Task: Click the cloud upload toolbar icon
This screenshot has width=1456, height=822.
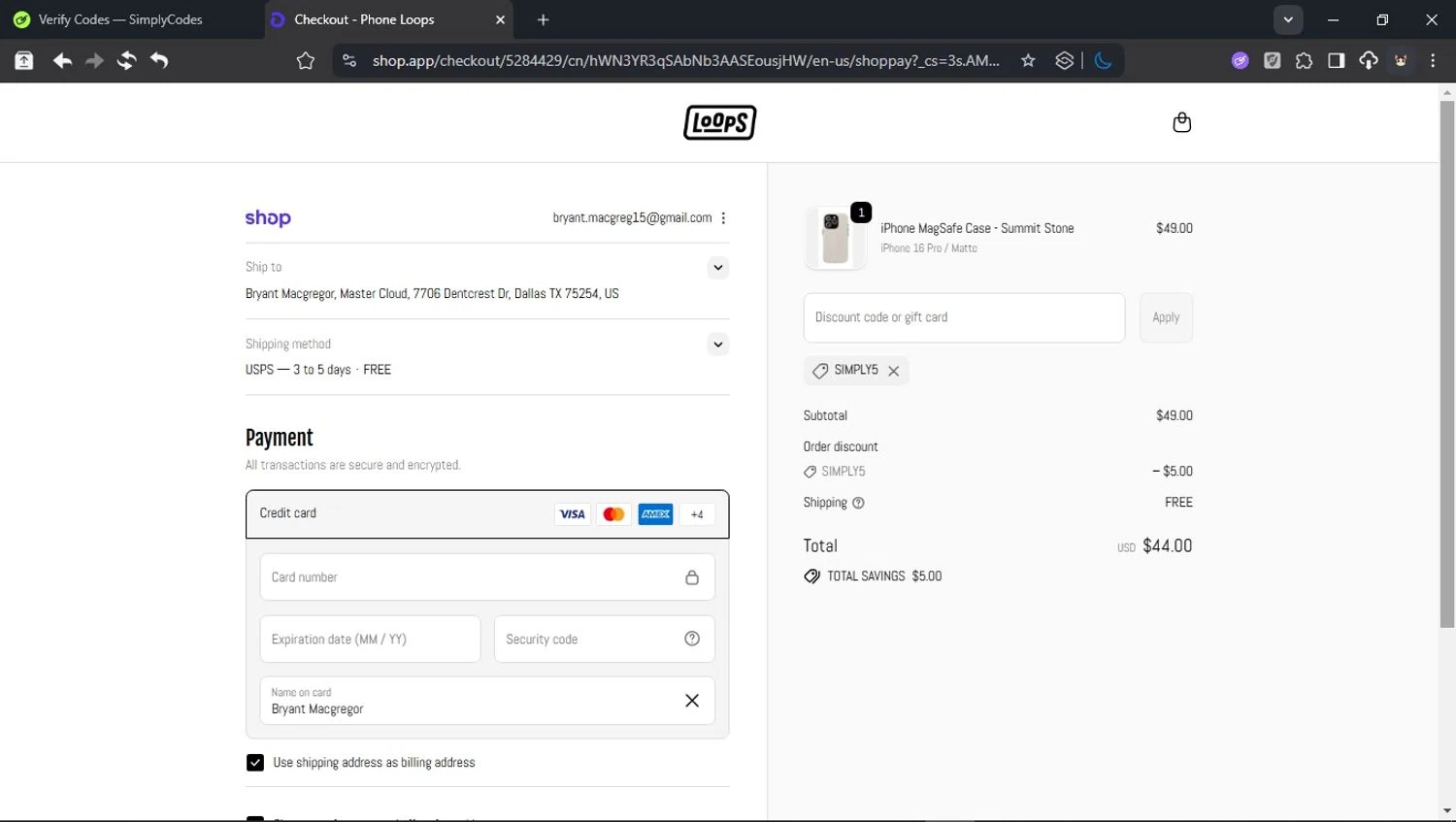Action: [1369, 61]
